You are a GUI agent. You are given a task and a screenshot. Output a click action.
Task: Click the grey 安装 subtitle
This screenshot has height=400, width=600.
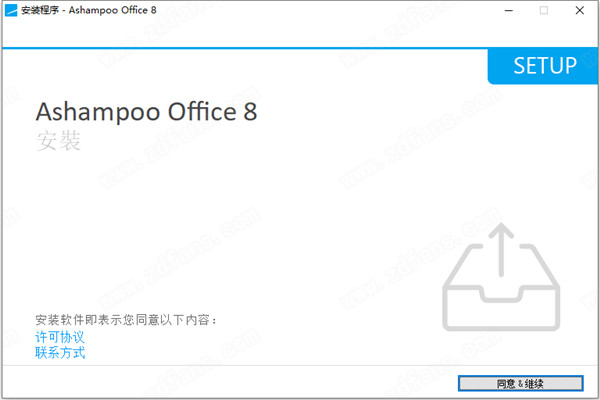[x=57, y=140]
